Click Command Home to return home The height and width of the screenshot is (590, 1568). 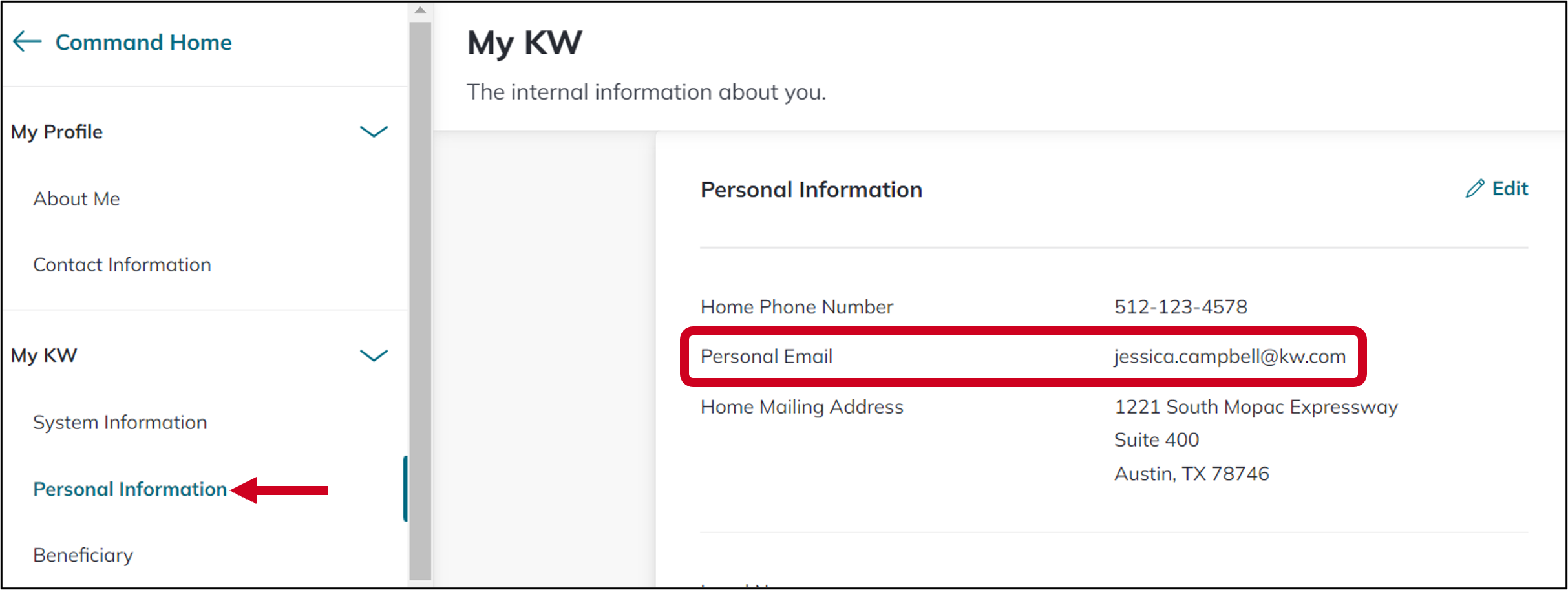143,41
